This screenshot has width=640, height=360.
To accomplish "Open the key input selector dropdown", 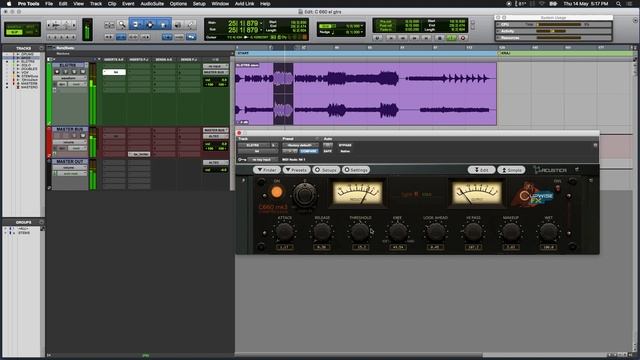I will [262, 160].
